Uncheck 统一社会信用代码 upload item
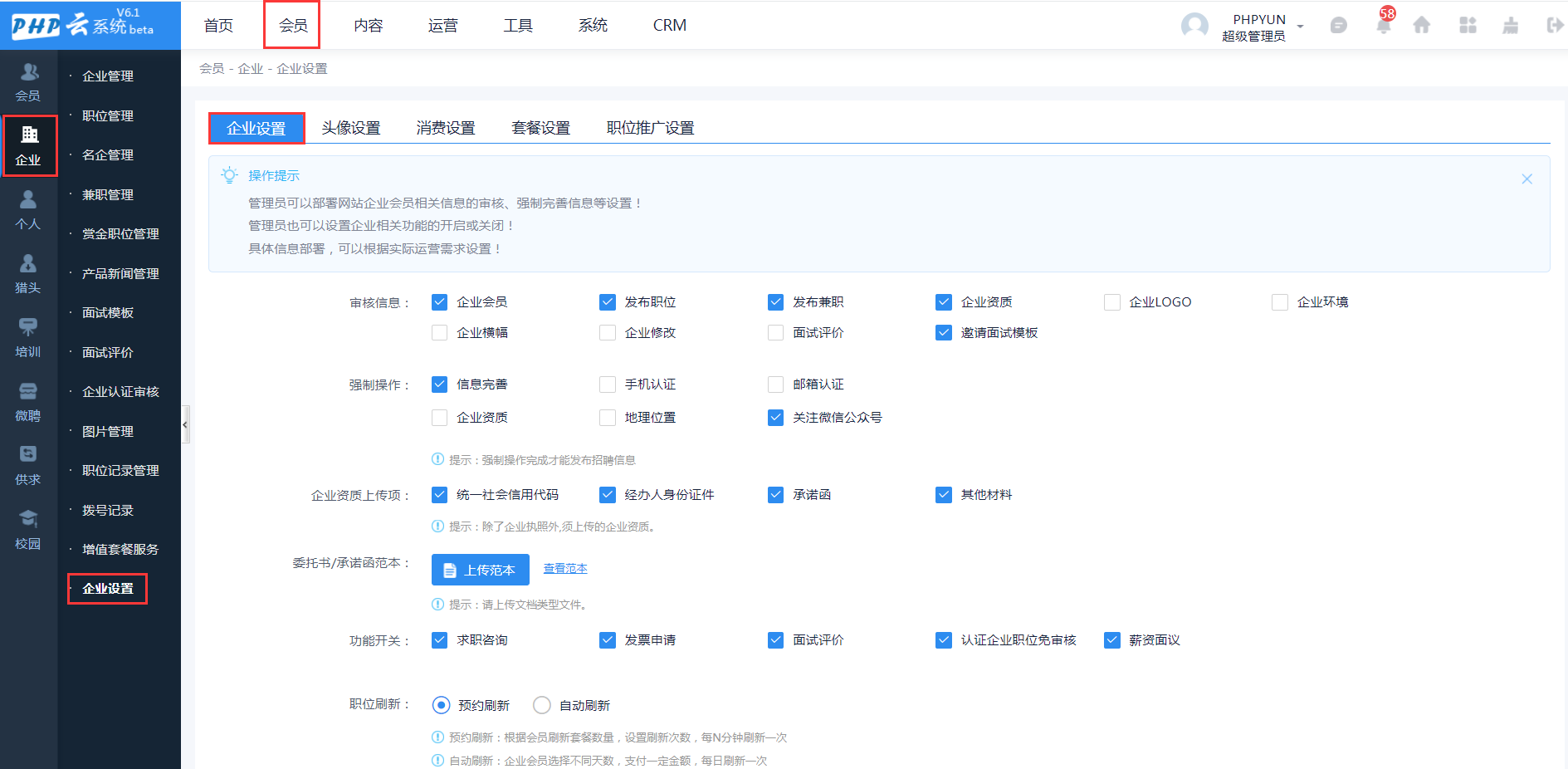This screenshot has width=1568, height=769. click(x=440, y=495)
